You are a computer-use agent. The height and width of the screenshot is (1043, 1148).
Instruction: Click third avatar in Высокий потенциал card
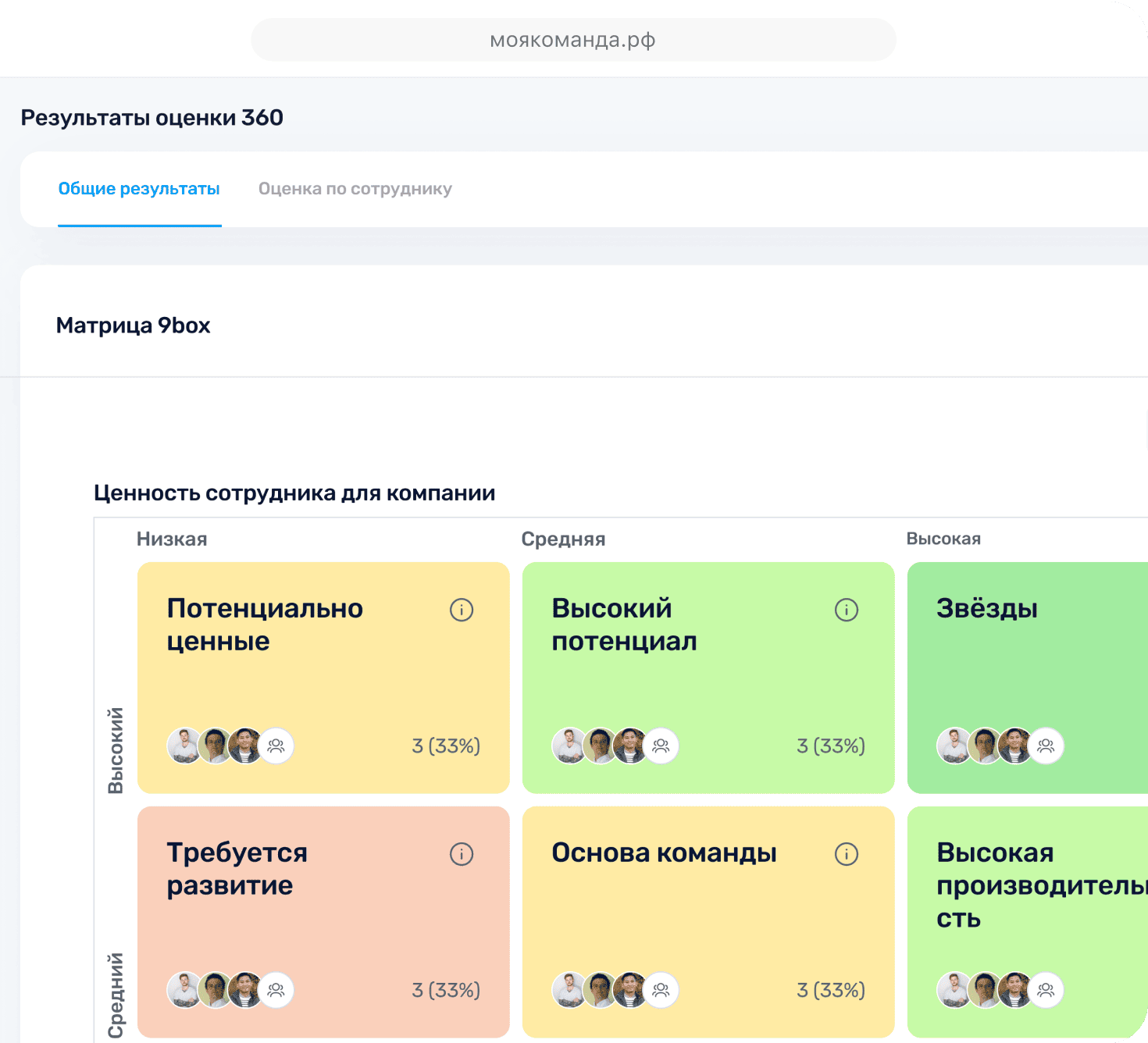pyautogui.click(x=630, y=746)
